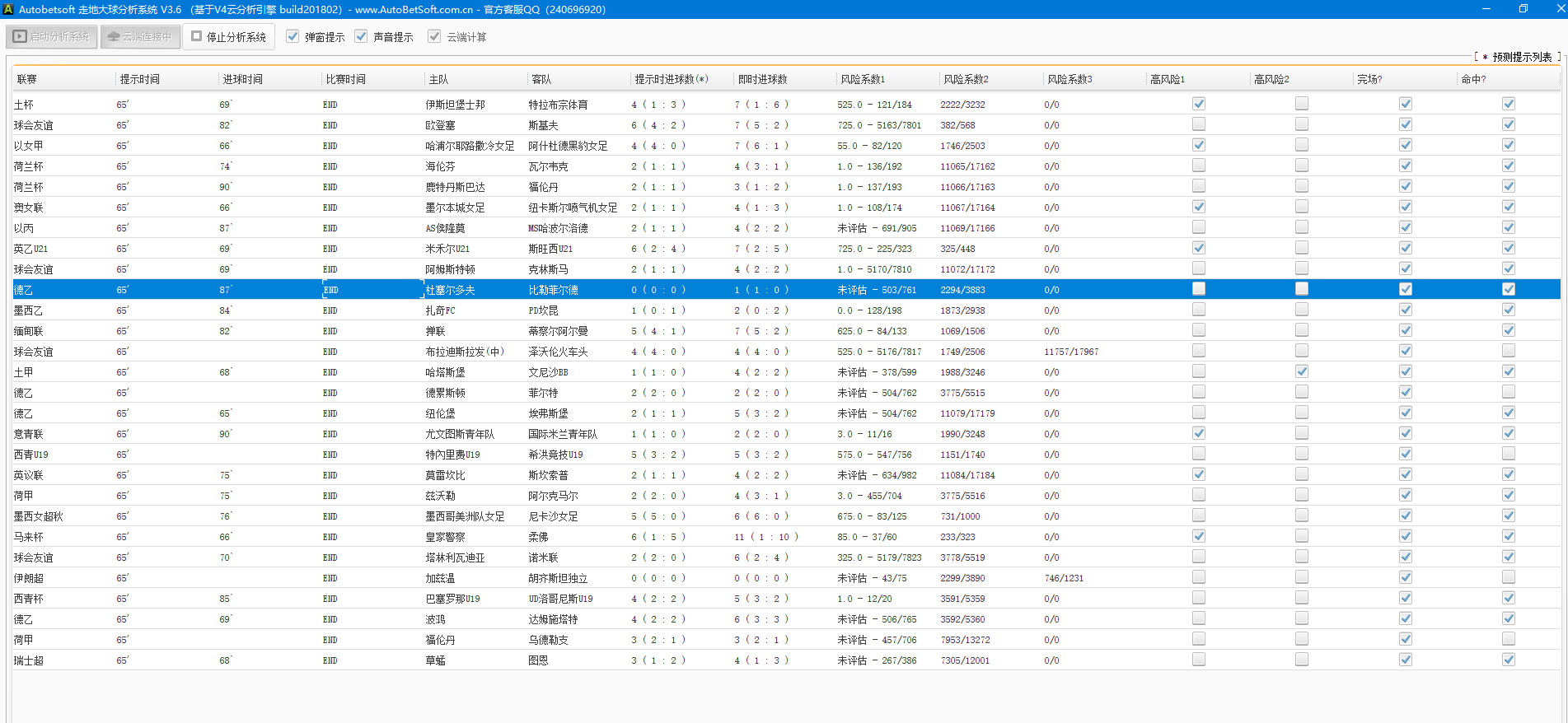Uncheck 高风险2 in the 哈塔斯堡 row
Viewport: 1568px width, 723px height.
tap(1302, 371)
